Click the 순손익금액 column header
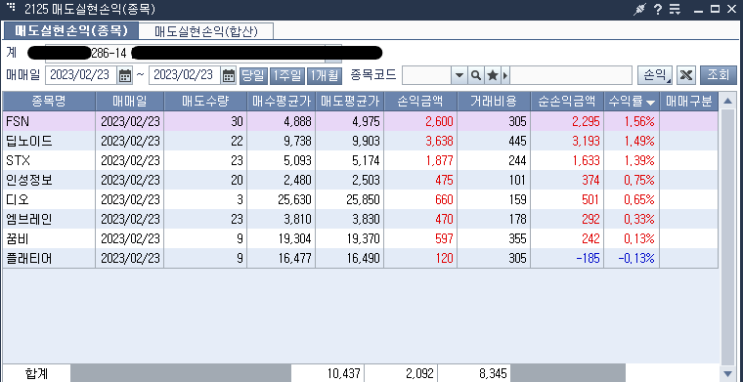The height and width of the screenshot is (382, 743). (567, 101)
